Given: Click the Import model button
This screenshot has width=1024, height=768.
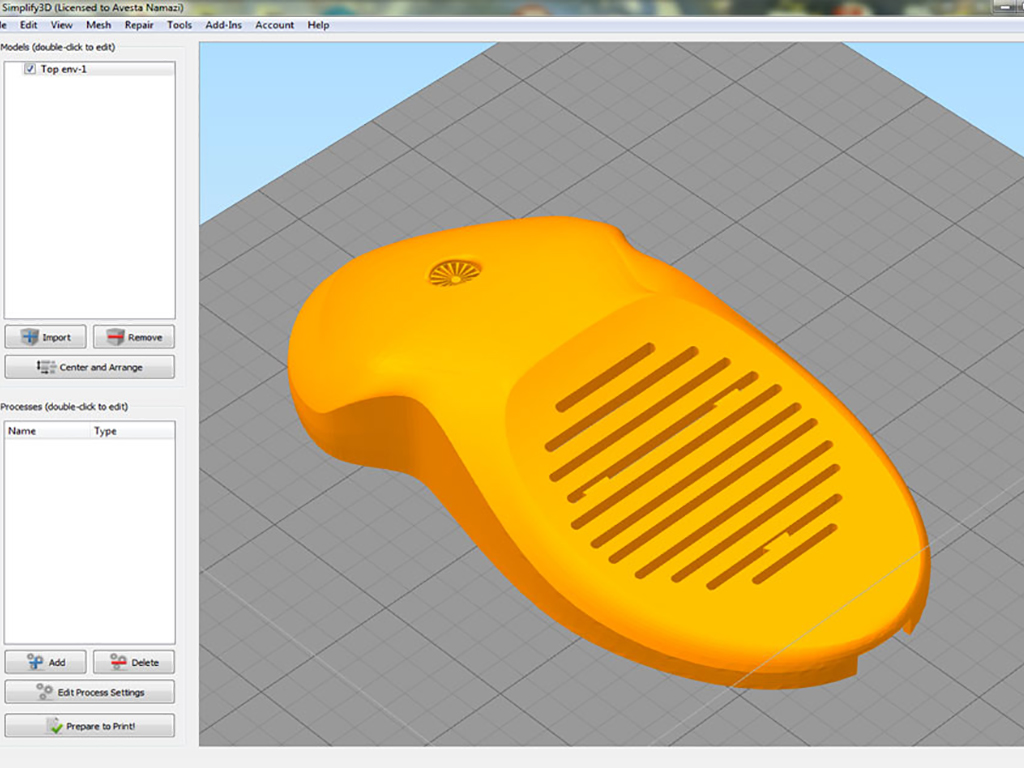Looking at the screenshot, I should tap(46, 337).
